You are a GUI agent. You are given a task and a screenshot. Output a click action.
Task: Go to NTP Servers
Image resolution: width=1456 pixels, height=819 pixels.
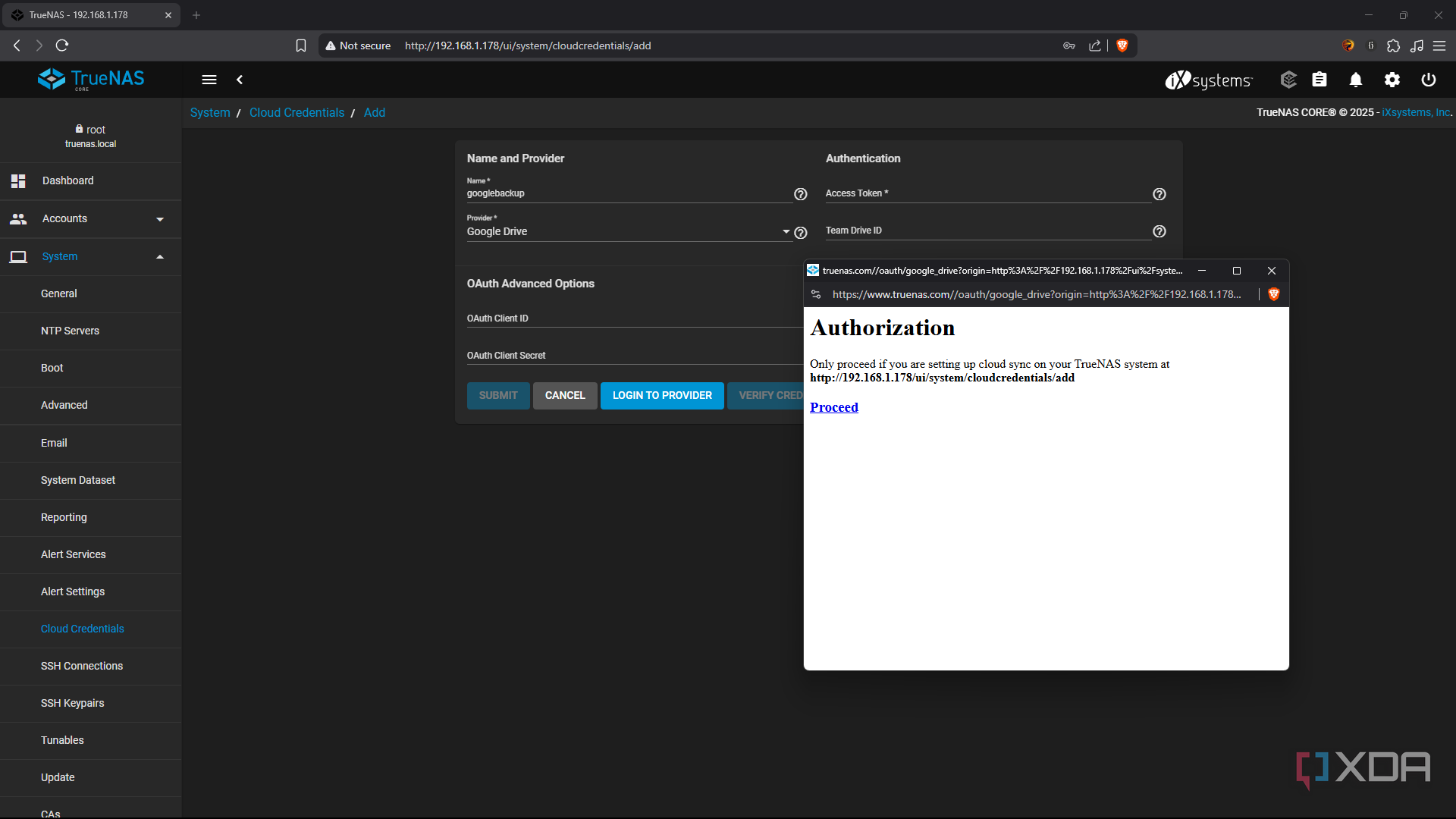click(91, 331)
